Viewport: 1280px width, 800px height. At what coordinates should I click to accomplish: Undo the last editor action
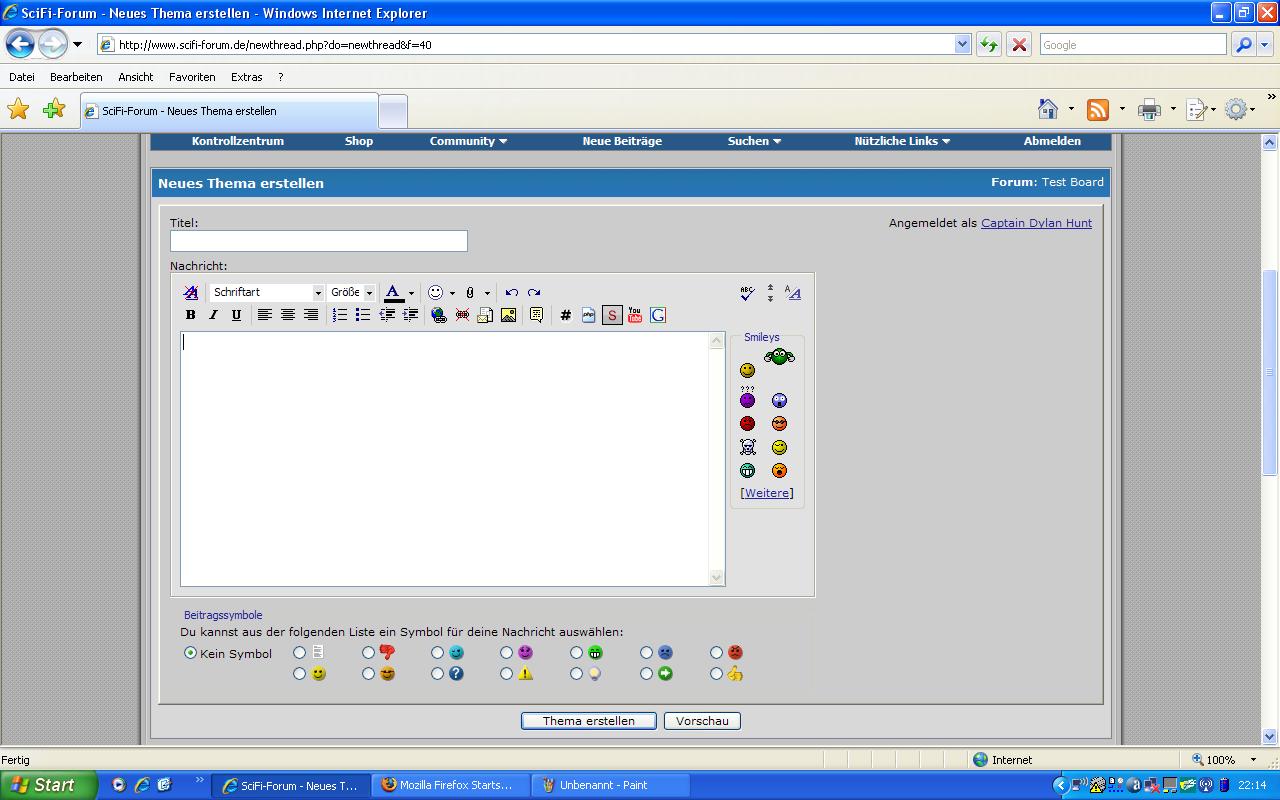[511, 293]
